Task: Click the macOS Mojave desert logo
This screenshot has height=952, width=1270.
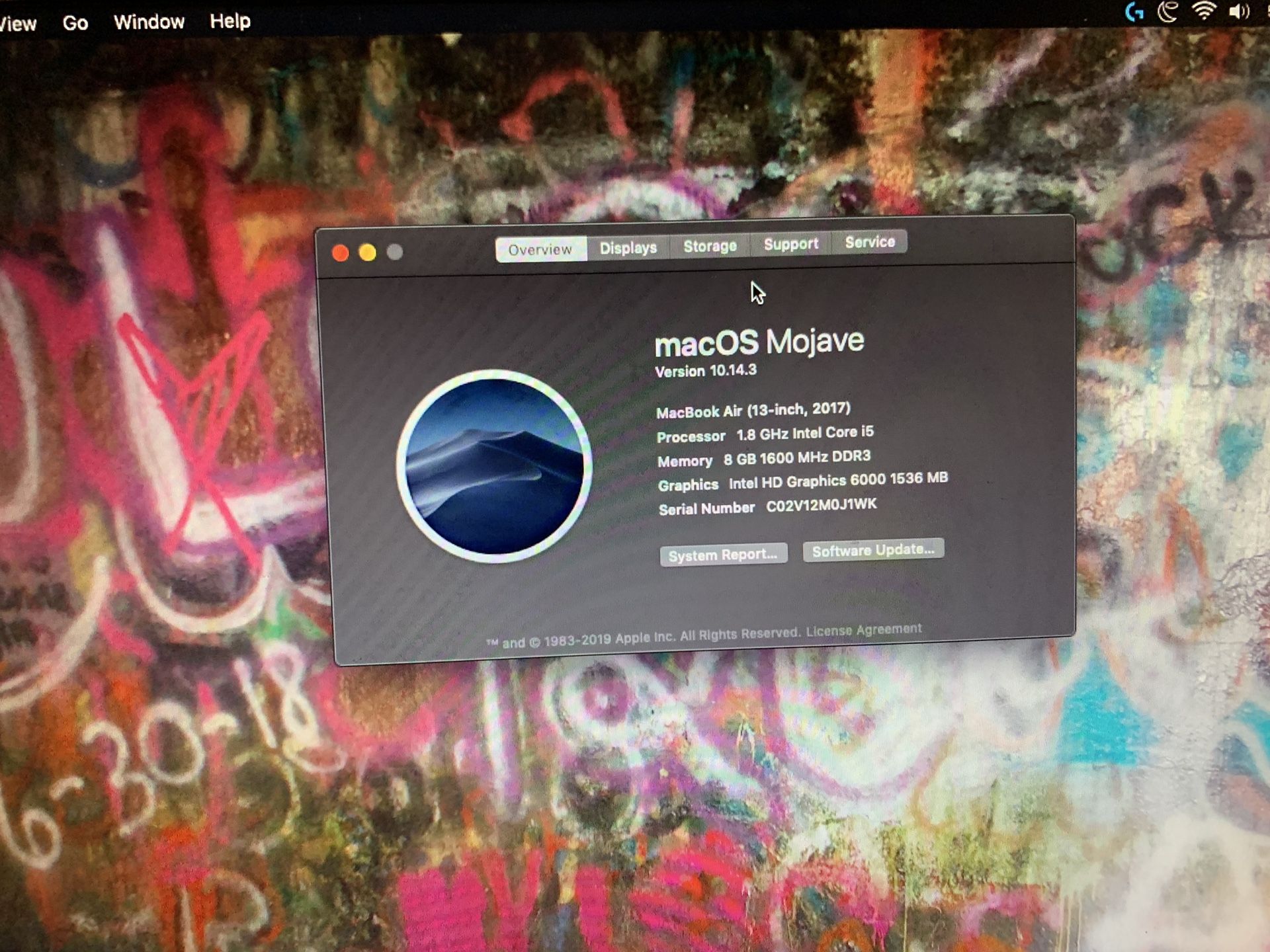Action: click(x=493, y=466)
